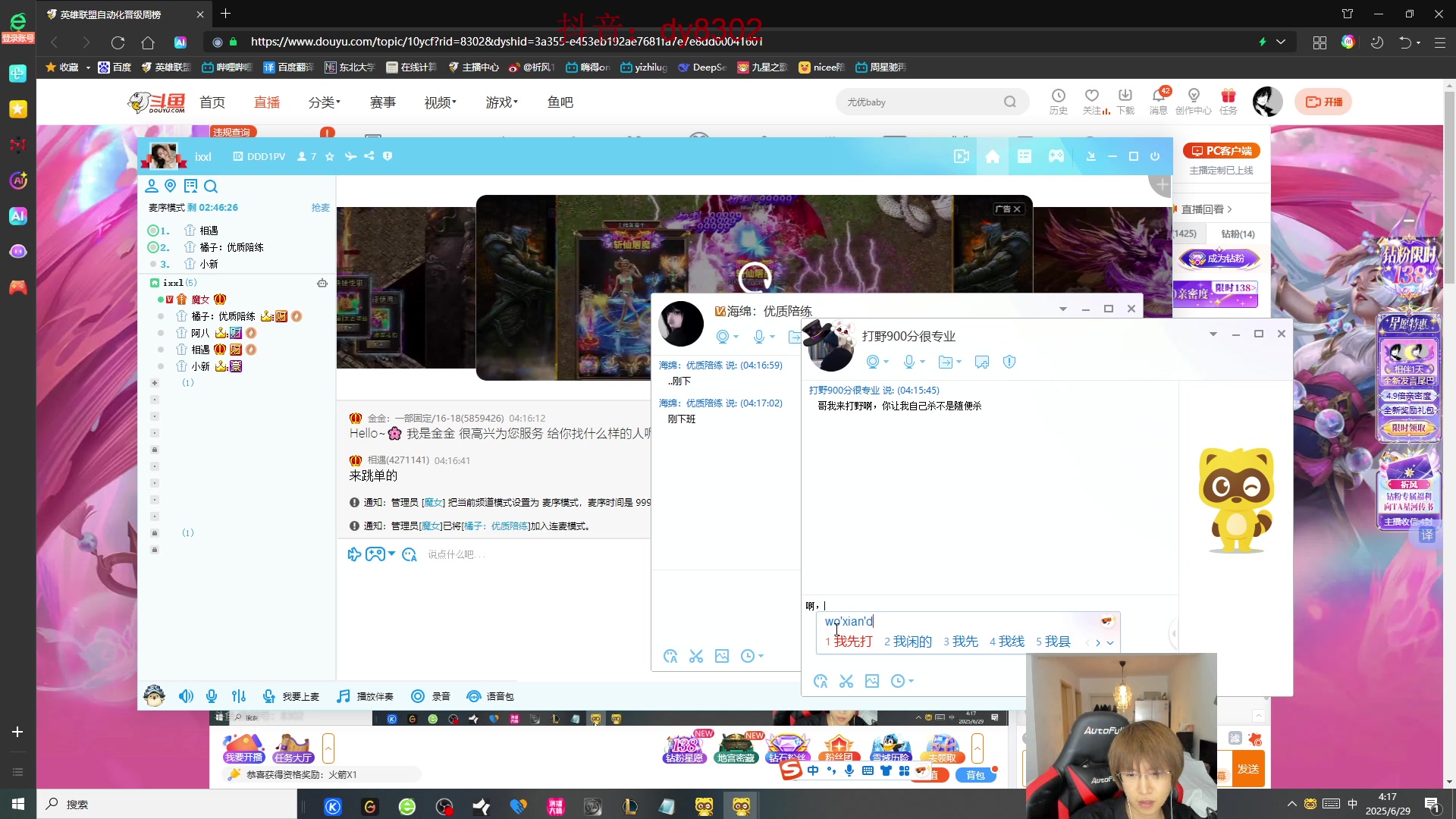Toggle the speaker volume icon in bottom bar
1456x819 pixels.
tap(186, 696)
